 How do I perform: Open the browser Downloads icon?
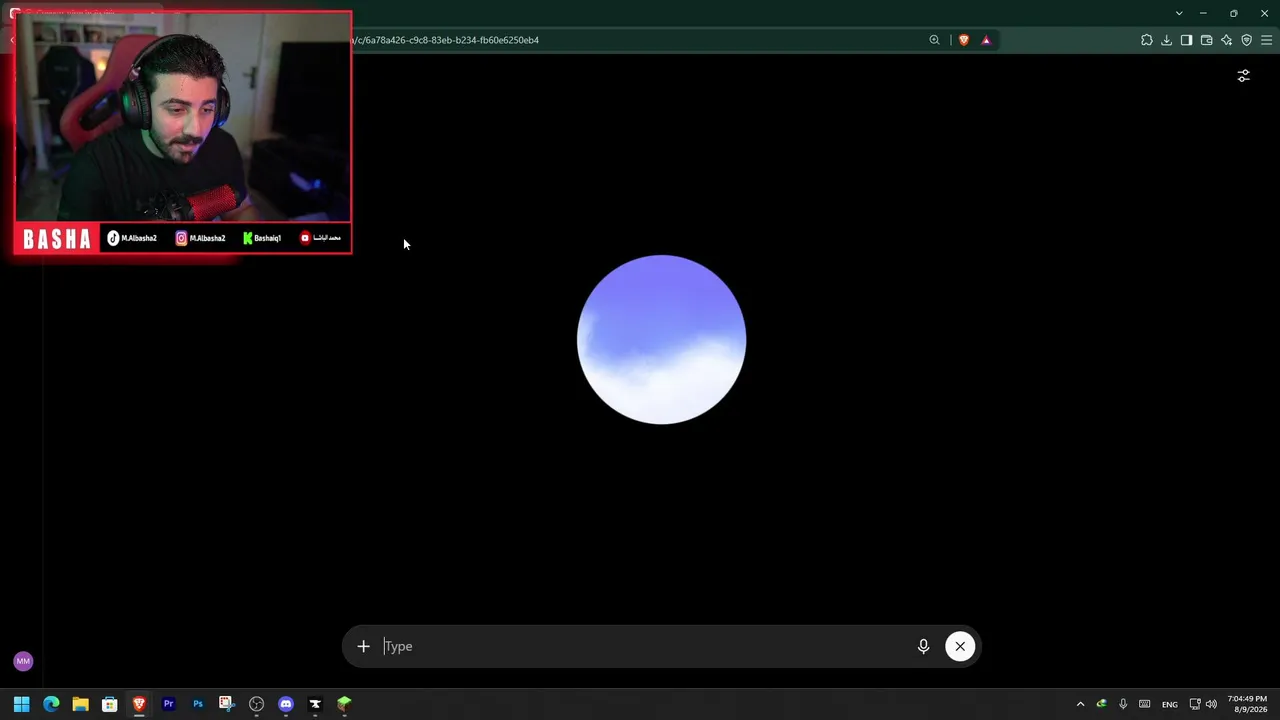(x=1166, y=40)
